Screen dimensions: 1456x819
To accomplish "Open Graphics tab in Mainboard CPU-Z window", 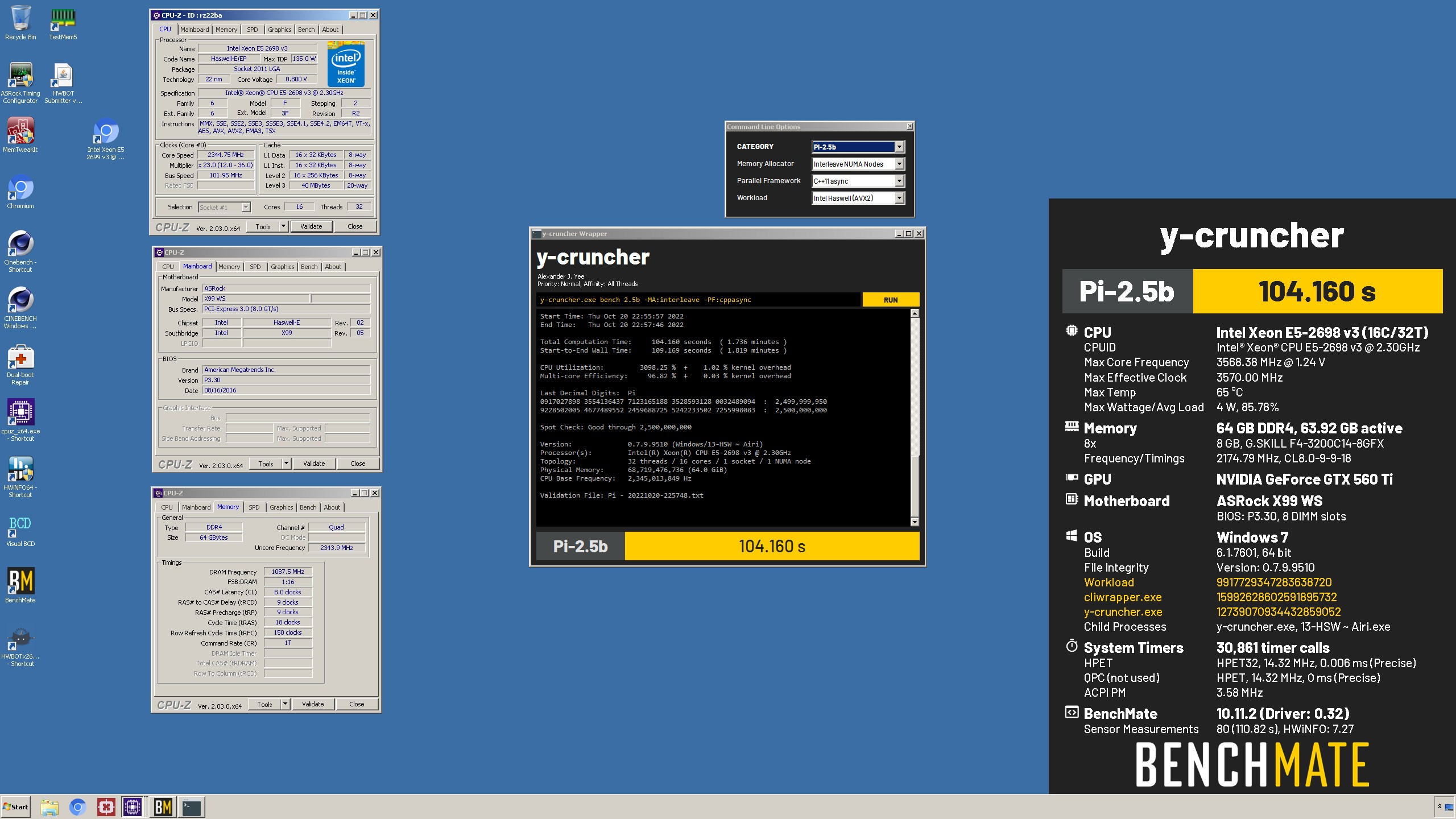I will 283,267.
